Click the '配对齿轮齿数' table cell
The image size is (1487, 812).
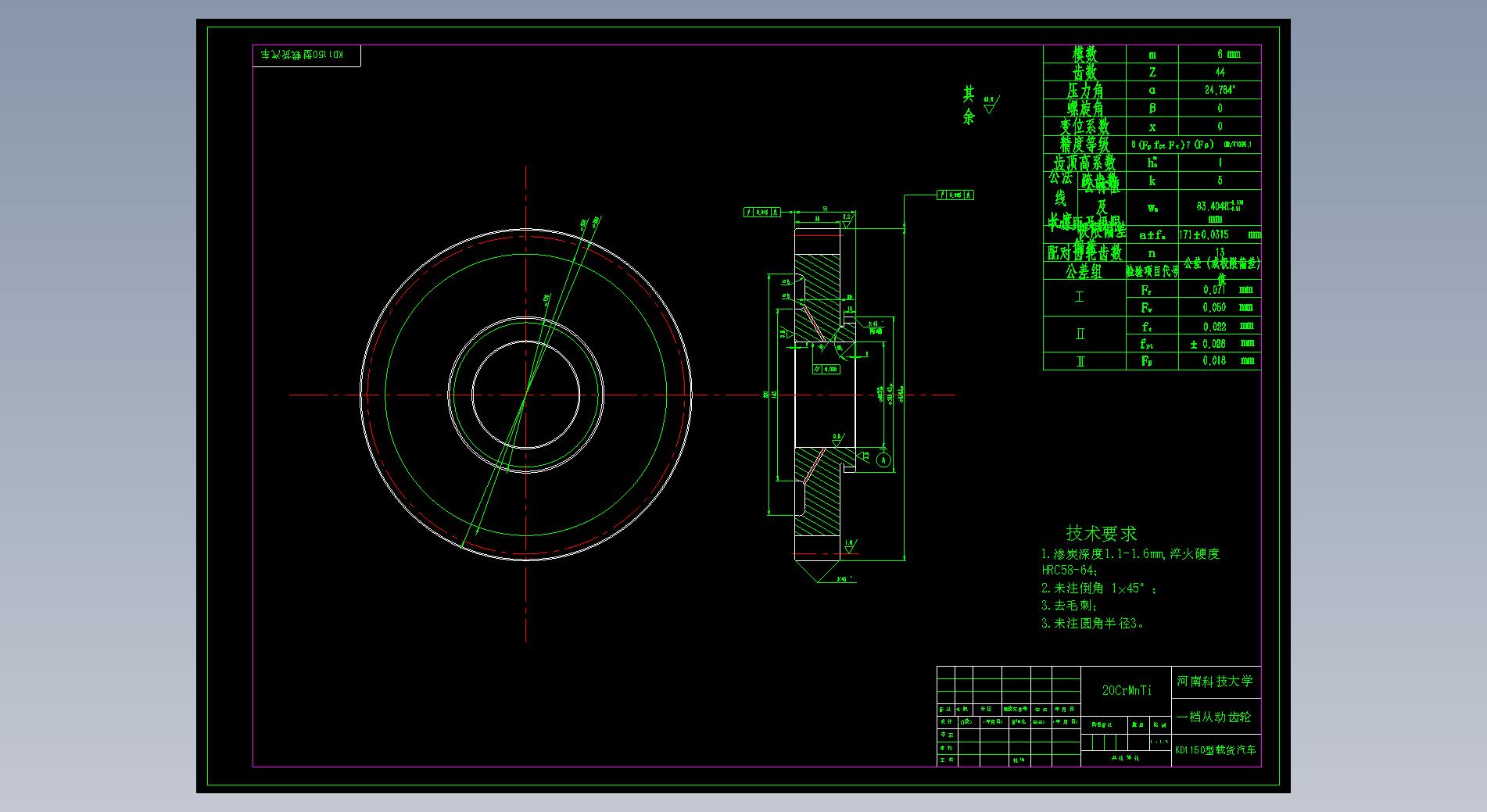pyautogui.click(x=1085, y=252)
